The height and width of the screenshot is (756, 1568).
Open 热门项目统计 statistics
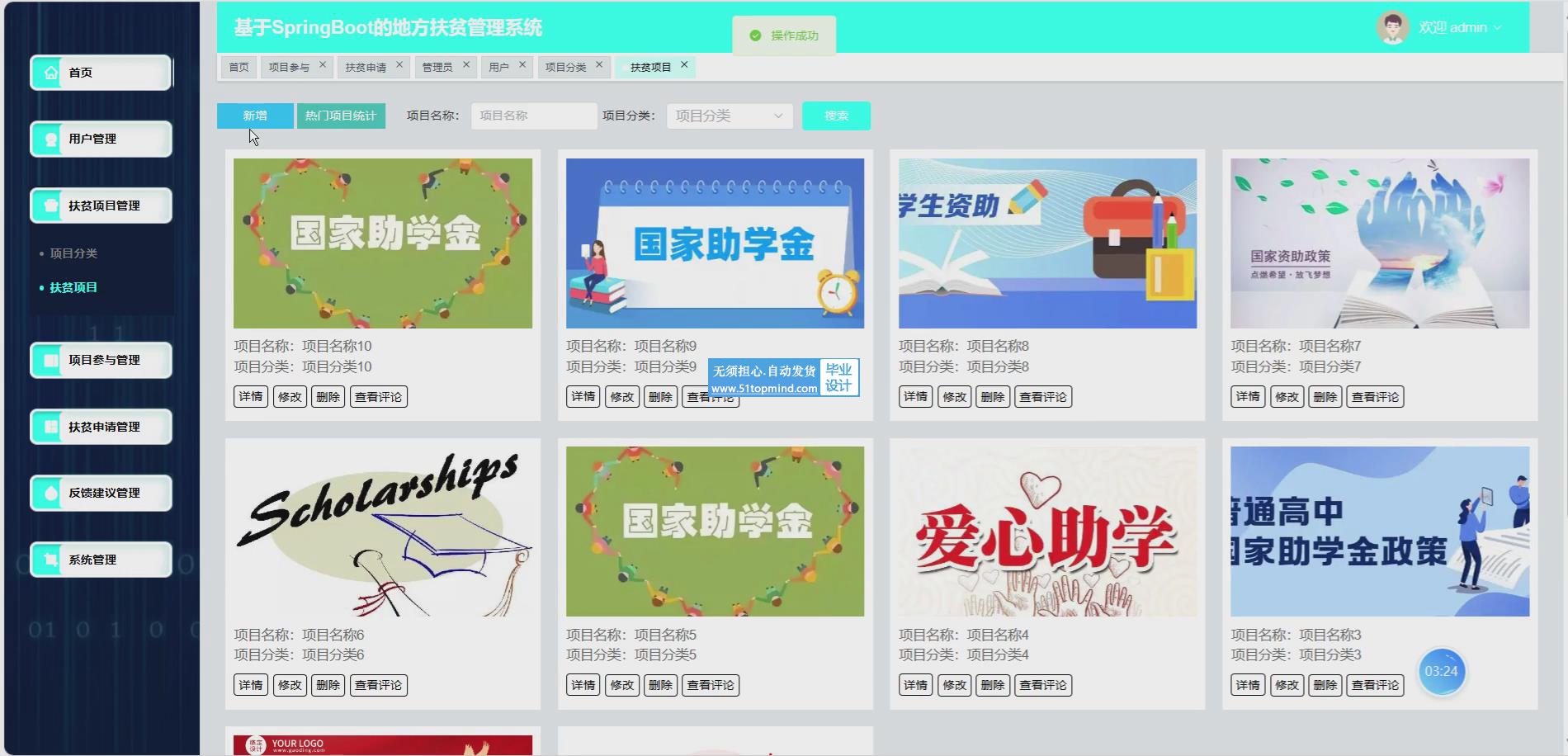340,116
